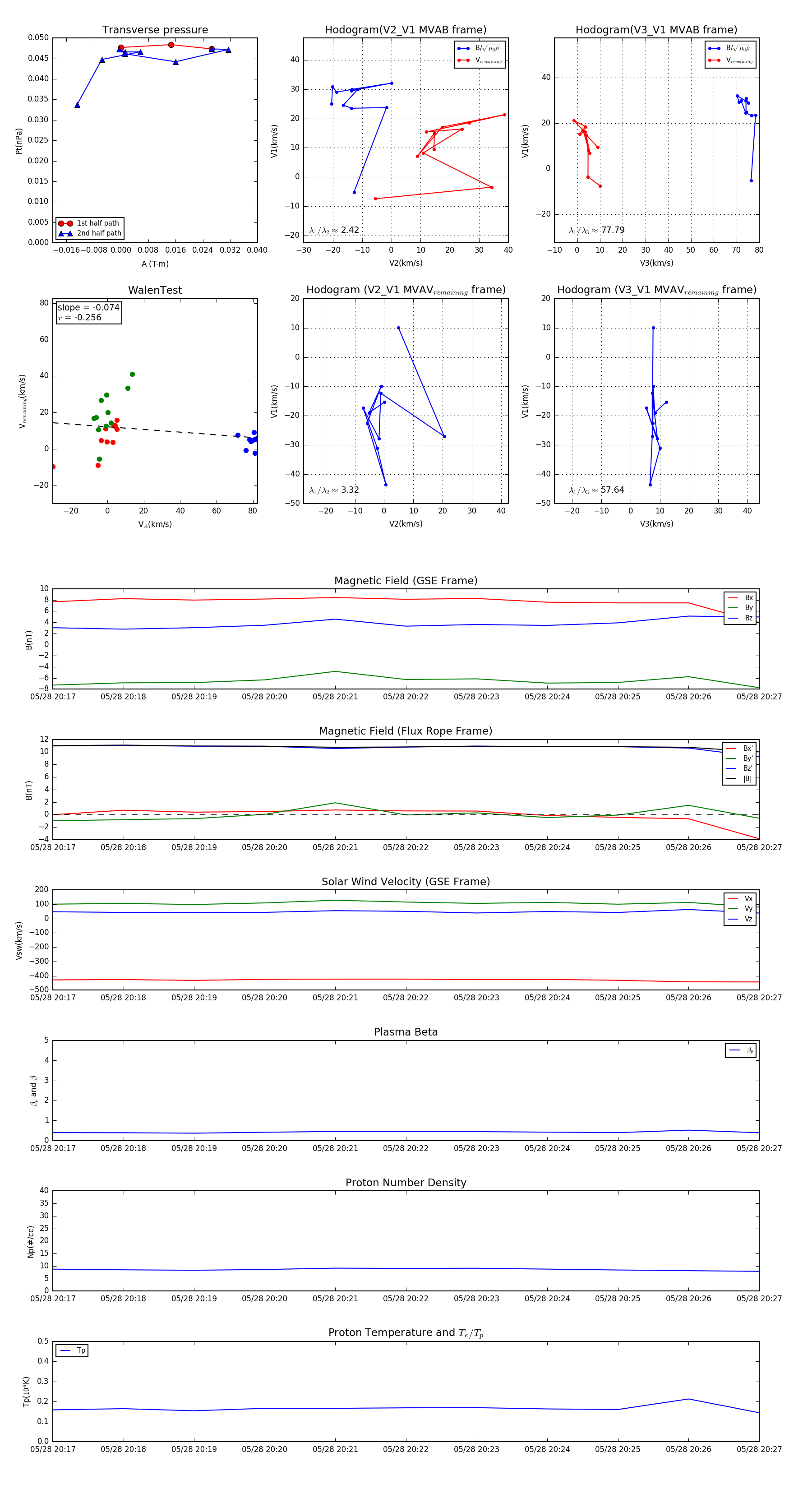Click the "Bz'" legend entry
The width and height of the screenshot is (812, 1489).
coord(740,768)
